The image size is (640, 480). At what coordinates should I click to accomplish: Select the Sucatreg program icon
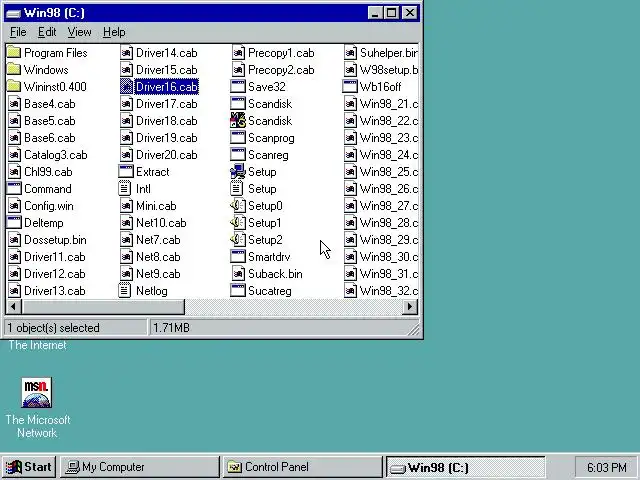click(x=238, y=291)
